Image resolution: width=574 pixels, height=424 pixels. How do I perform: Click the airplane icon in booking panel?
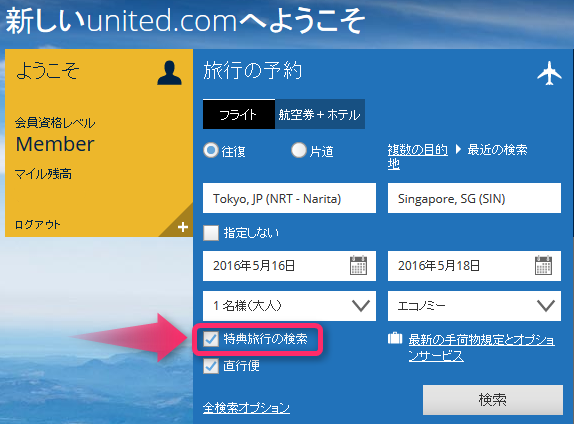[x=549, y=73]
